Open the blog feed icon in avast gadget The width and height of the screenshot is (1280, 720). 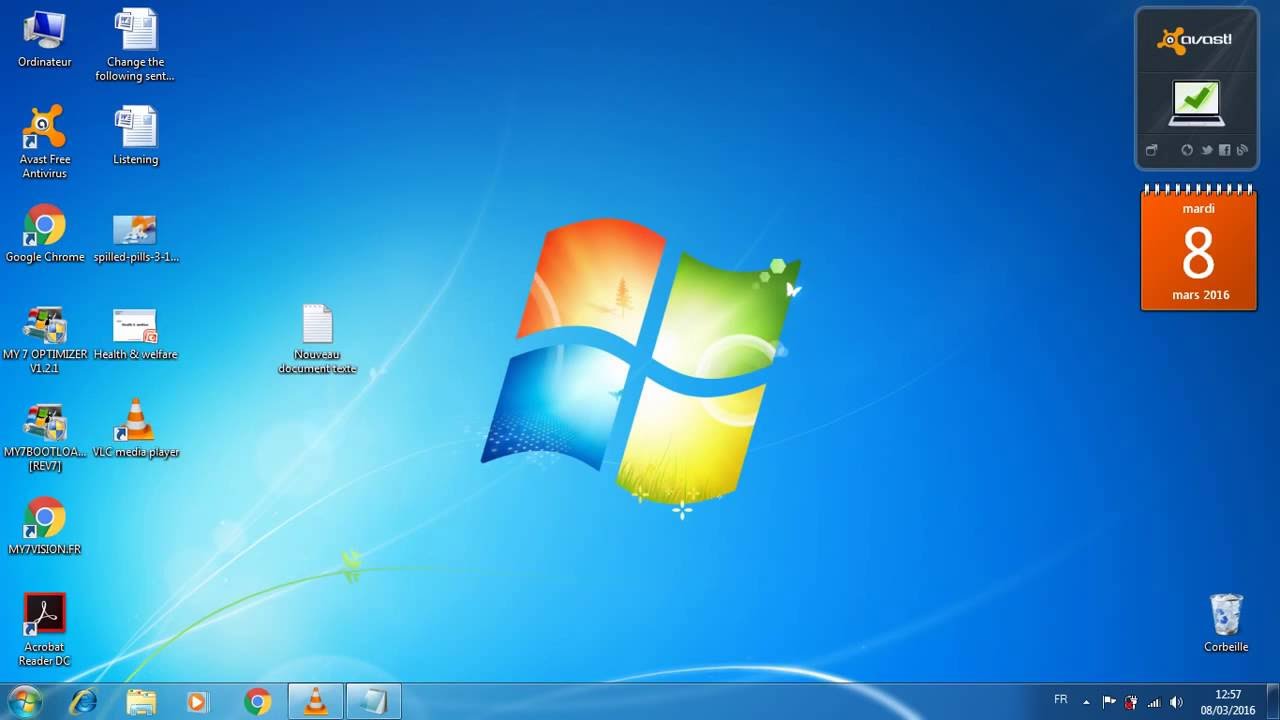tap(1242, 150)
